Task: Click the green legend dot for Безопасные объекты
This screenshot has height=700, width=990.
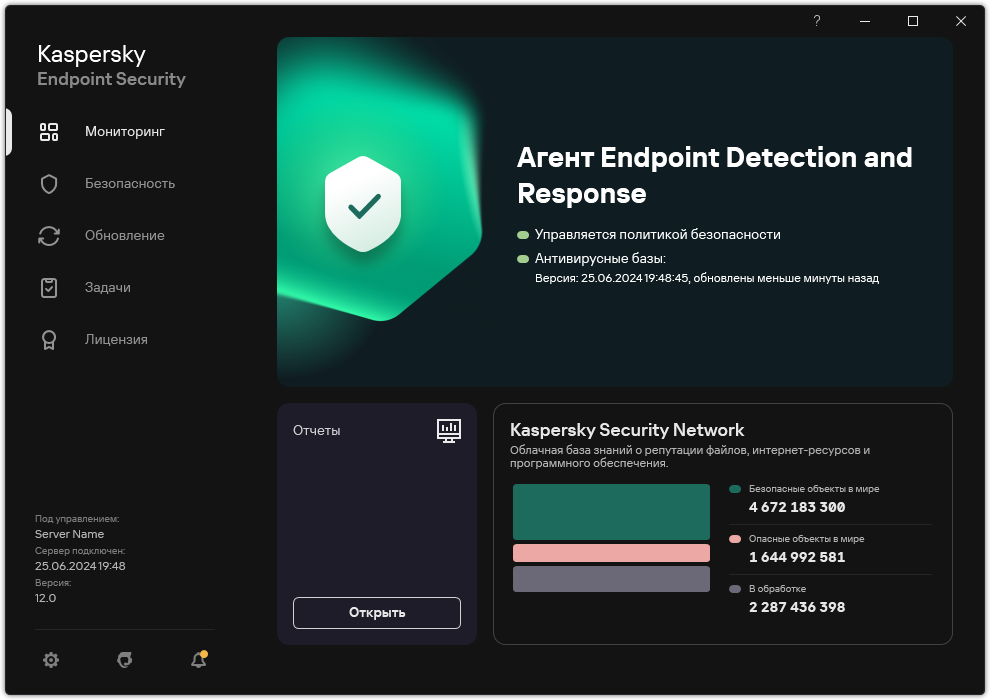Action: (735, 489)
